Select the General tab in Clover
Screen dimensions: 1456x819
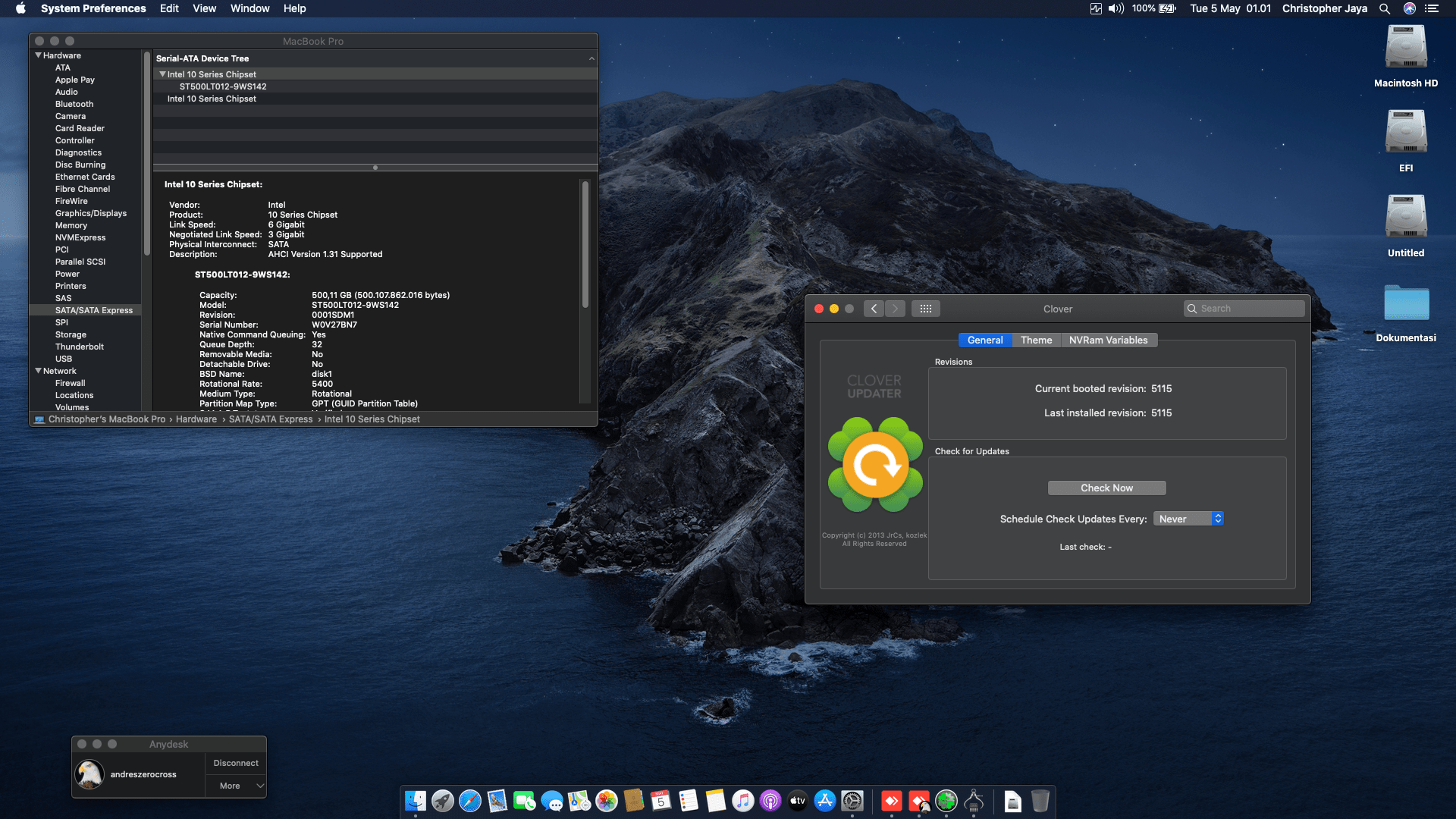tap(985, 340)
